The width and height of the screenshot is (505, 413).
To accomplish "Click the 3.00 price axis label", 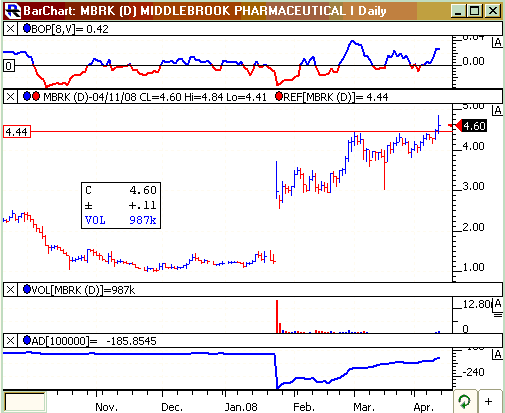I will pos(473,186).
